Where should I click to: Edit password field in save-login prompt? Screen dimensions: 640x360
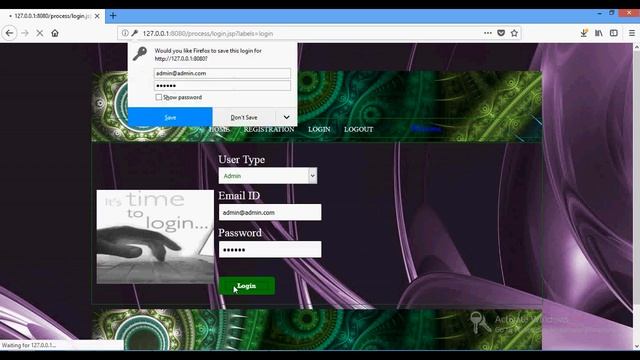click(222, 86)
